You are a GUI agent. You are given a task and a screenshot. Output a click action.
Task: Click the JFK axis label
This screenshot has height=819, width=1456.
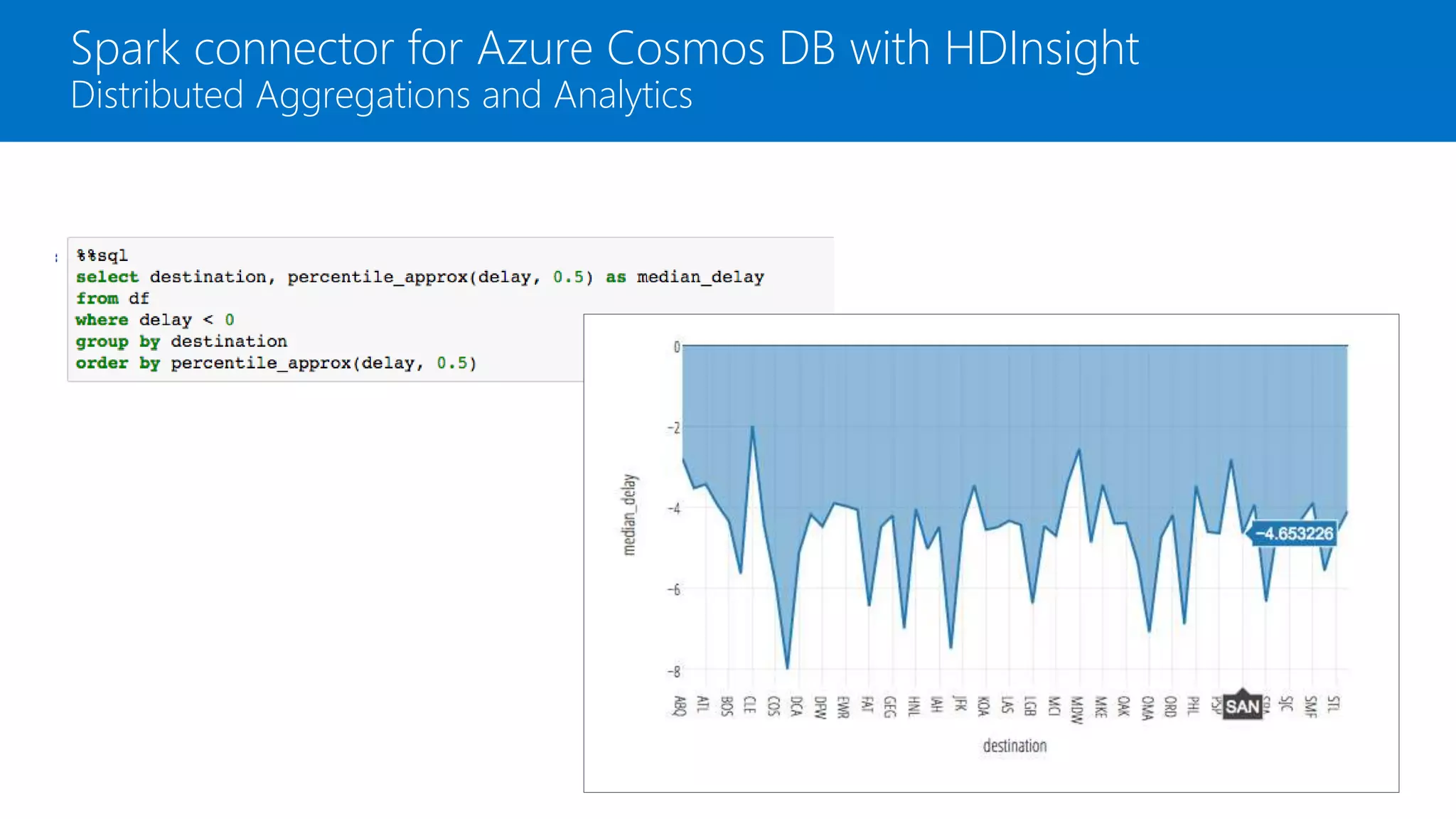pyautogui.click(x=960, y=704)
